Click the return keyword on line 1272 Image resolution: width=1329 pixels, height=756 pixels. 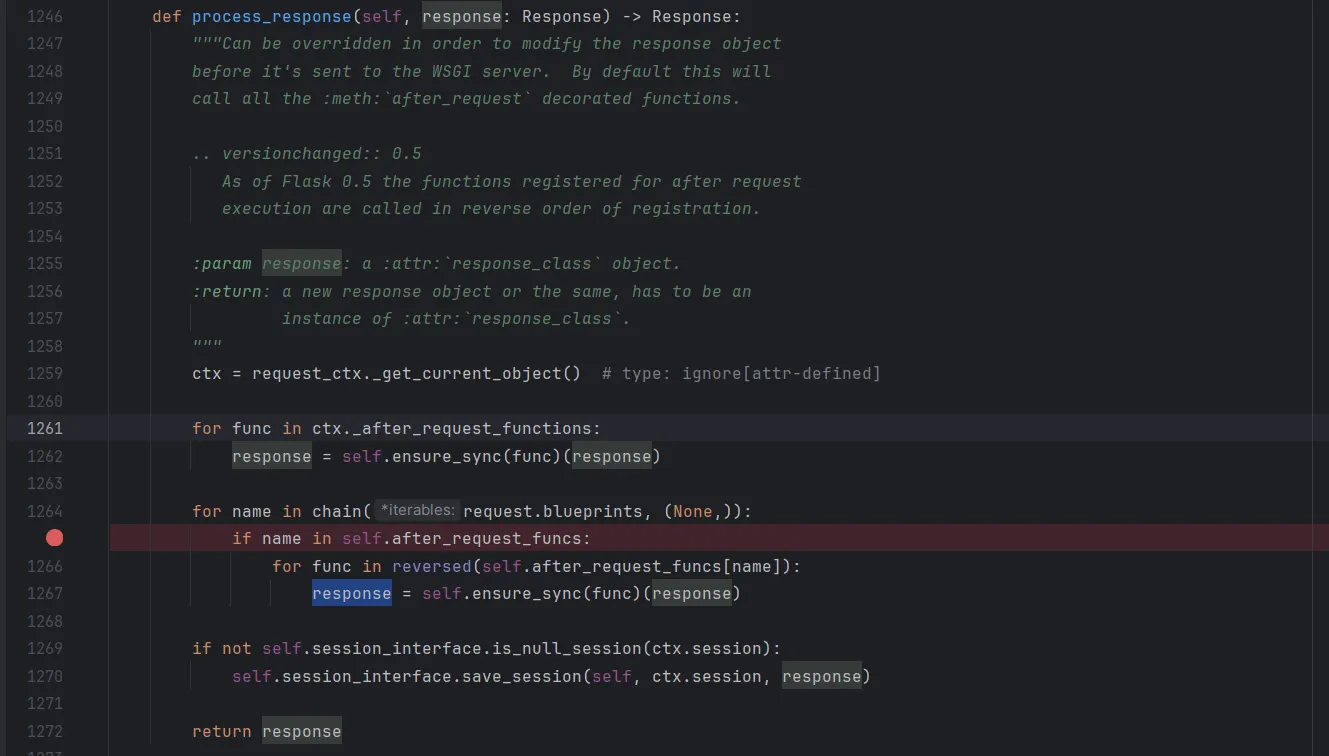[222, 732]
